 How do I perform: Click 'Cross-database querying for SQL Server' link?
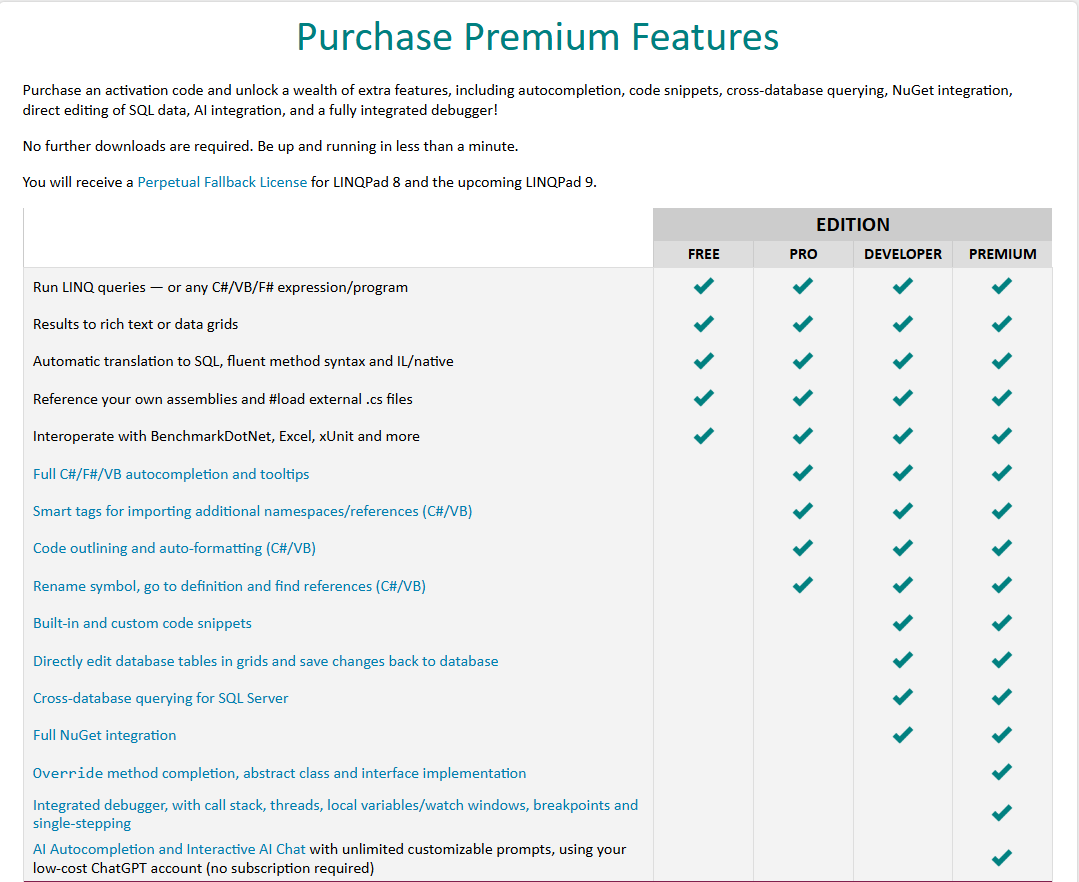160,698
